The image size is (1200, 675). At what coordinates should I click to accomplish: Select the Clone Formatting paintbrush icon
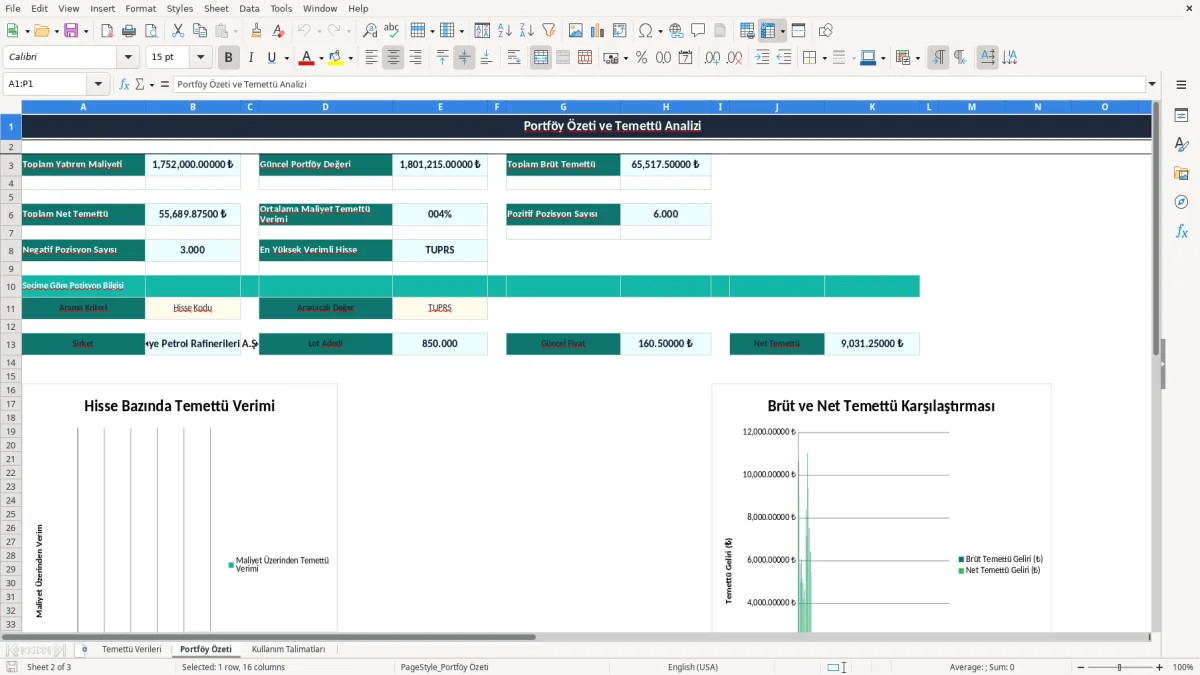257,31
